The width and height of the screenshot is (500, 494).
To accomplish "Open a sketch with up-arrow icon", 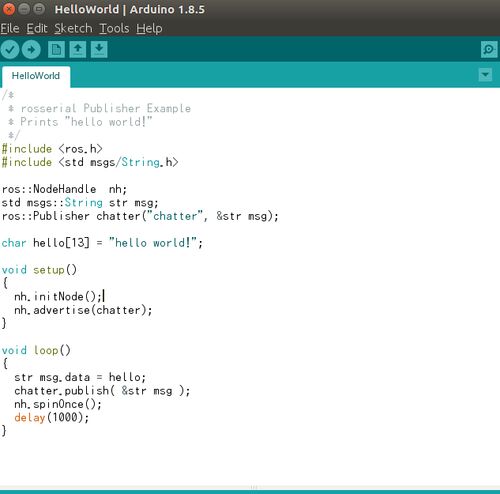I will coord(78,50).
